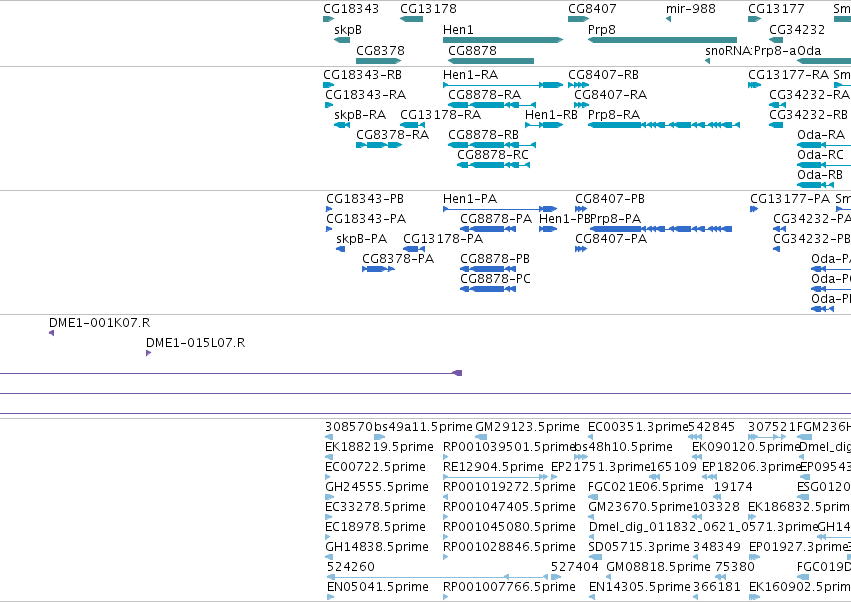
Task: Open transcript CG8407-RA
Action: (x=581, y=105)
